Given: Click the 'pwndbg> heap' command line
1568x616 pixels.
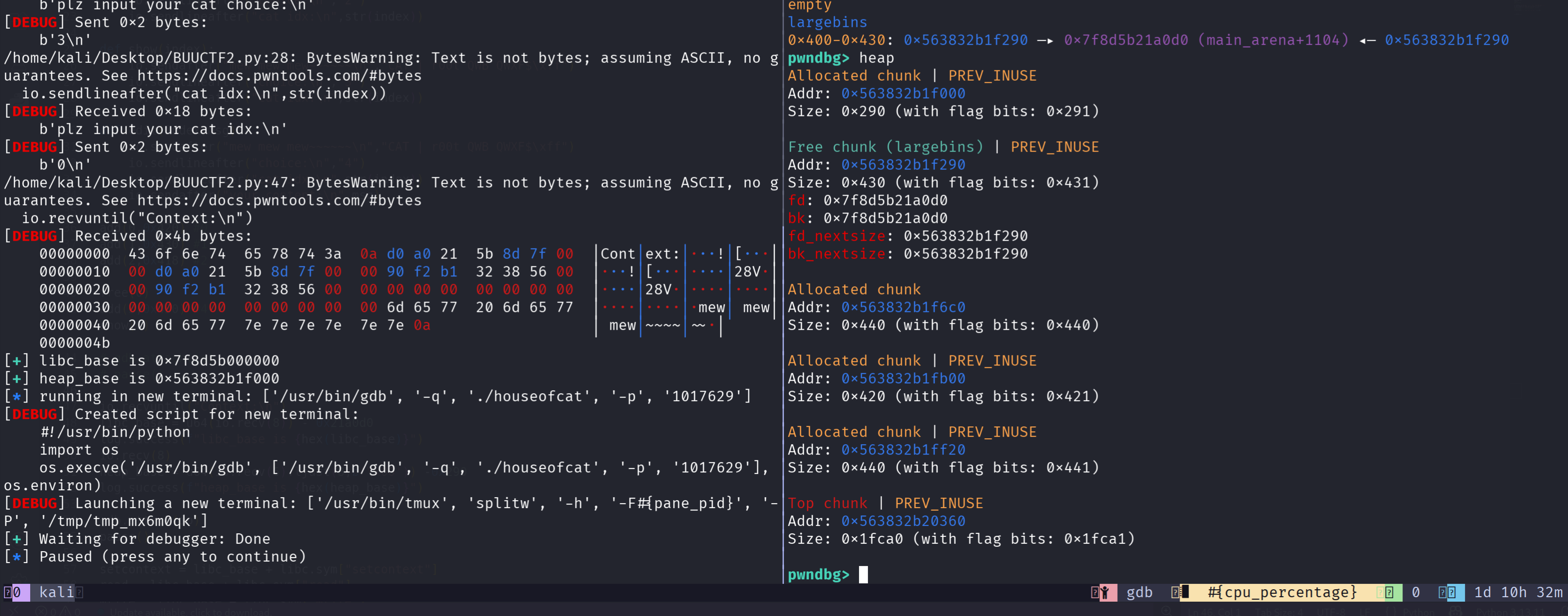Looking at the screenshot, I should point(841,58).
